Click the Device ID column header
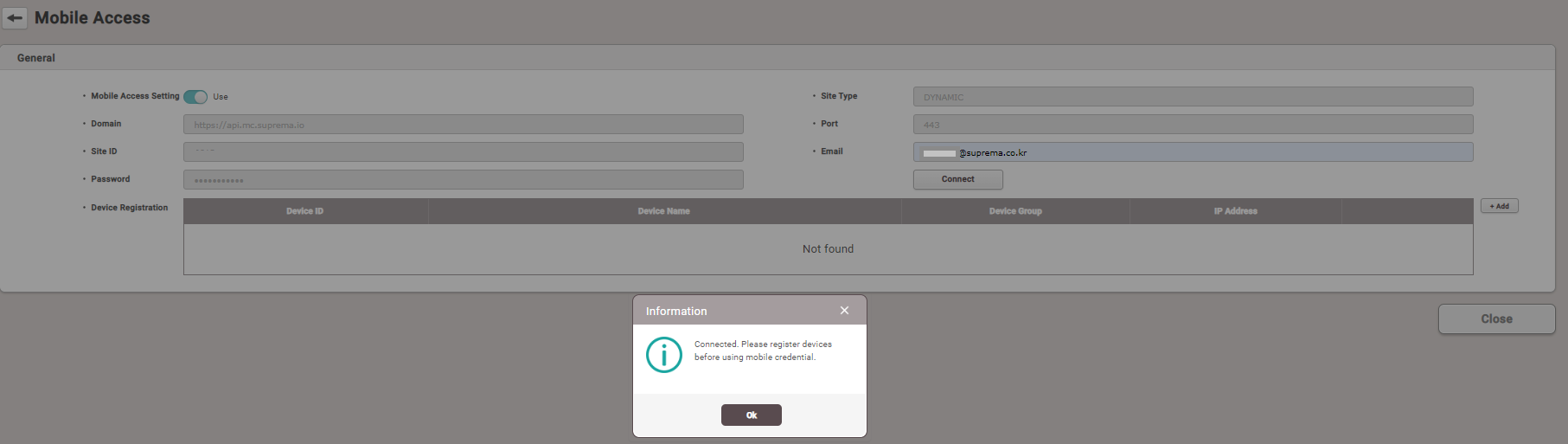 [x=305, y=211]
